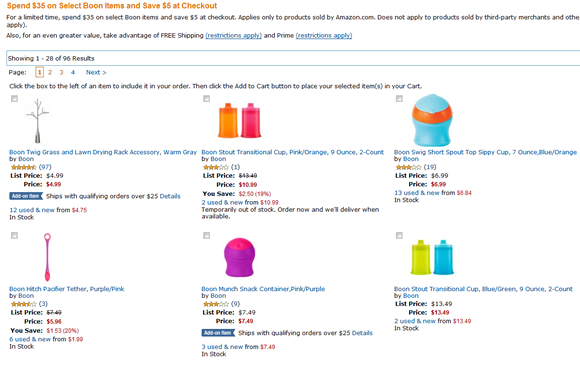Image resolution: width=580 pixels, height=366 pixels.
Task: Check the box for Boon Twig Drying Rack
Action: [x=14, y=98]
